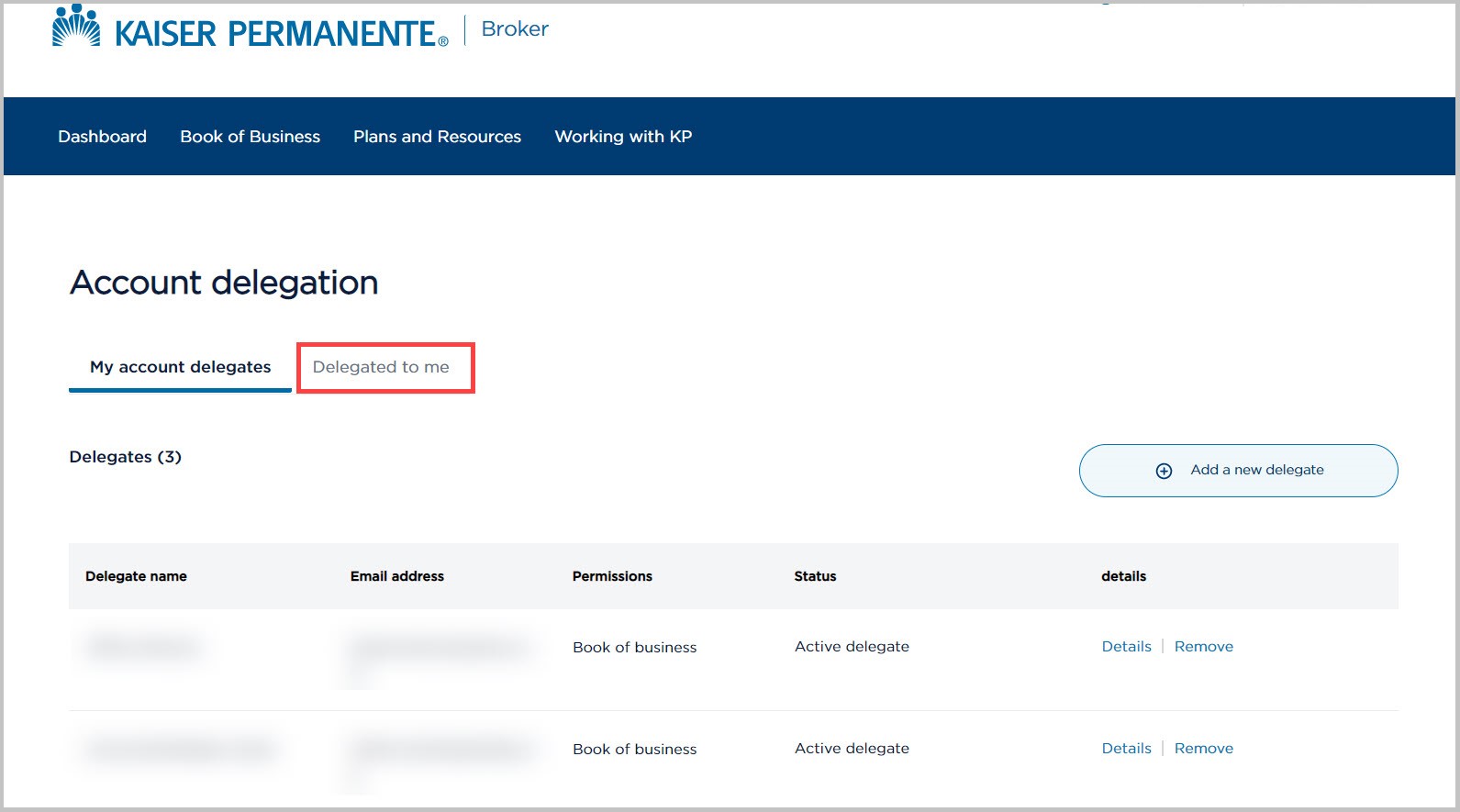This screenshot has width=1460, height=812.
Task: Go to the Dashboard menu item
Action: (x=102, y=137)
